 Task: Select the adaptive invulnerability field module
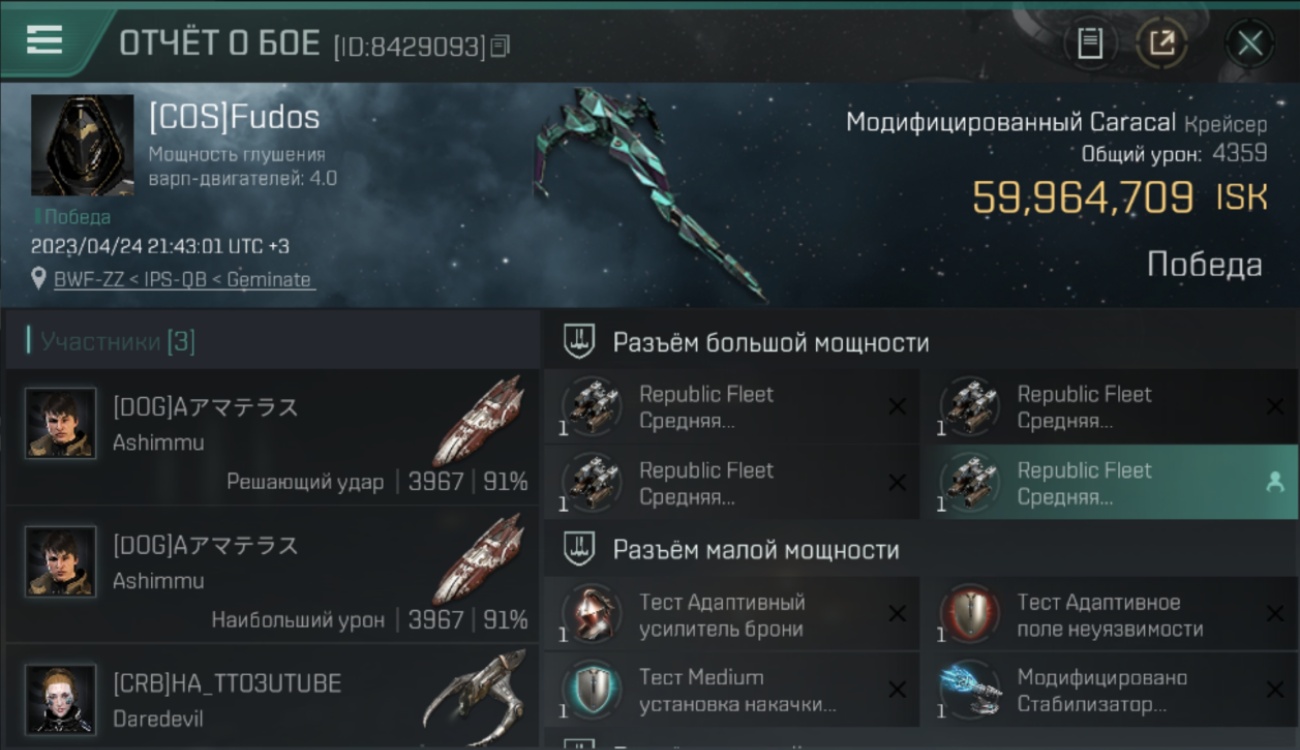pos(1110,615)
